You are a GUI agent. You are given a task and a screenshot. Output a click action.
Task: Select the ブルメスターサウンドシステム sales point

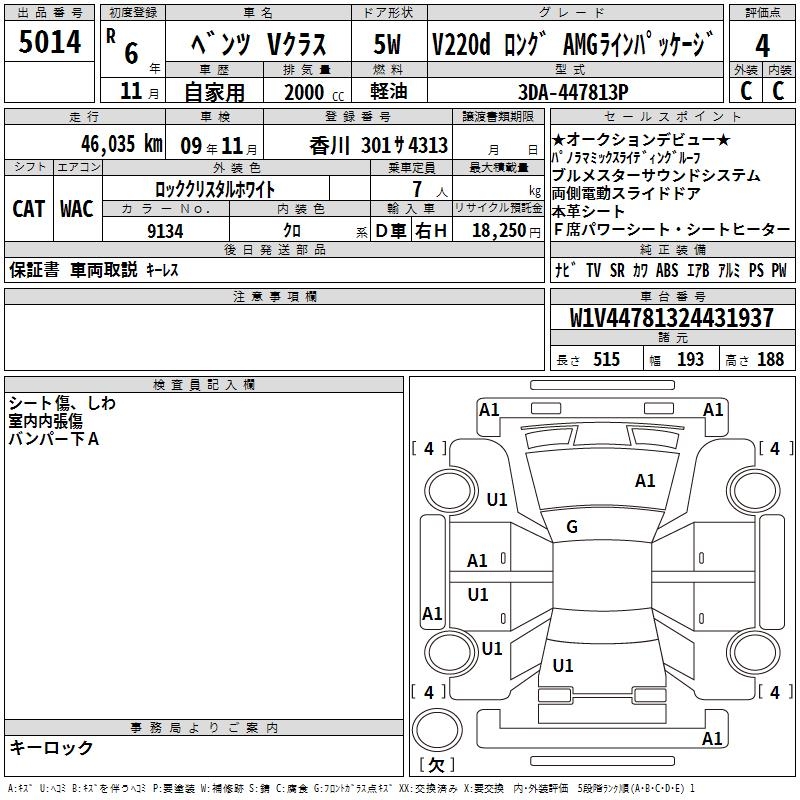(x=642, y=176)
